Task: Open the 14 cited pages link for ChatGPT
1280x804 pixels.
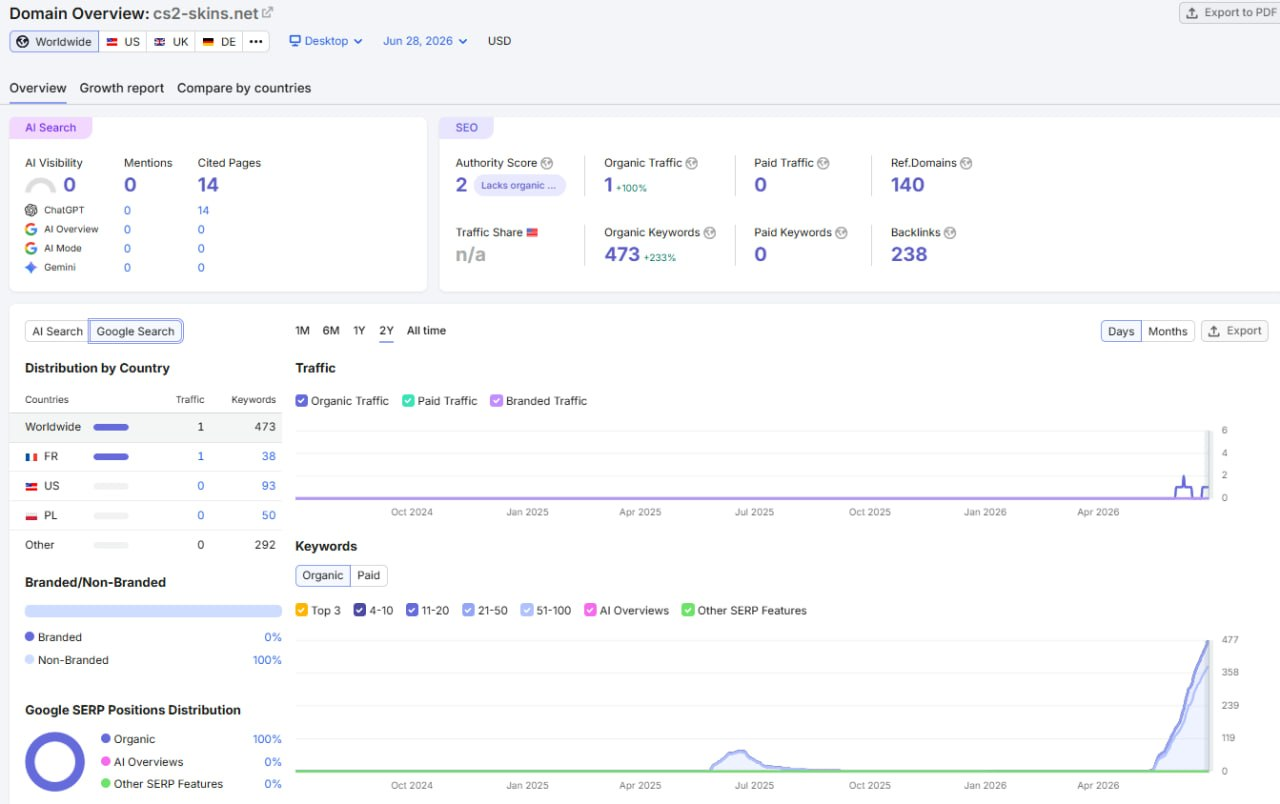Action: pyautogui.click(x=203, y=210)
